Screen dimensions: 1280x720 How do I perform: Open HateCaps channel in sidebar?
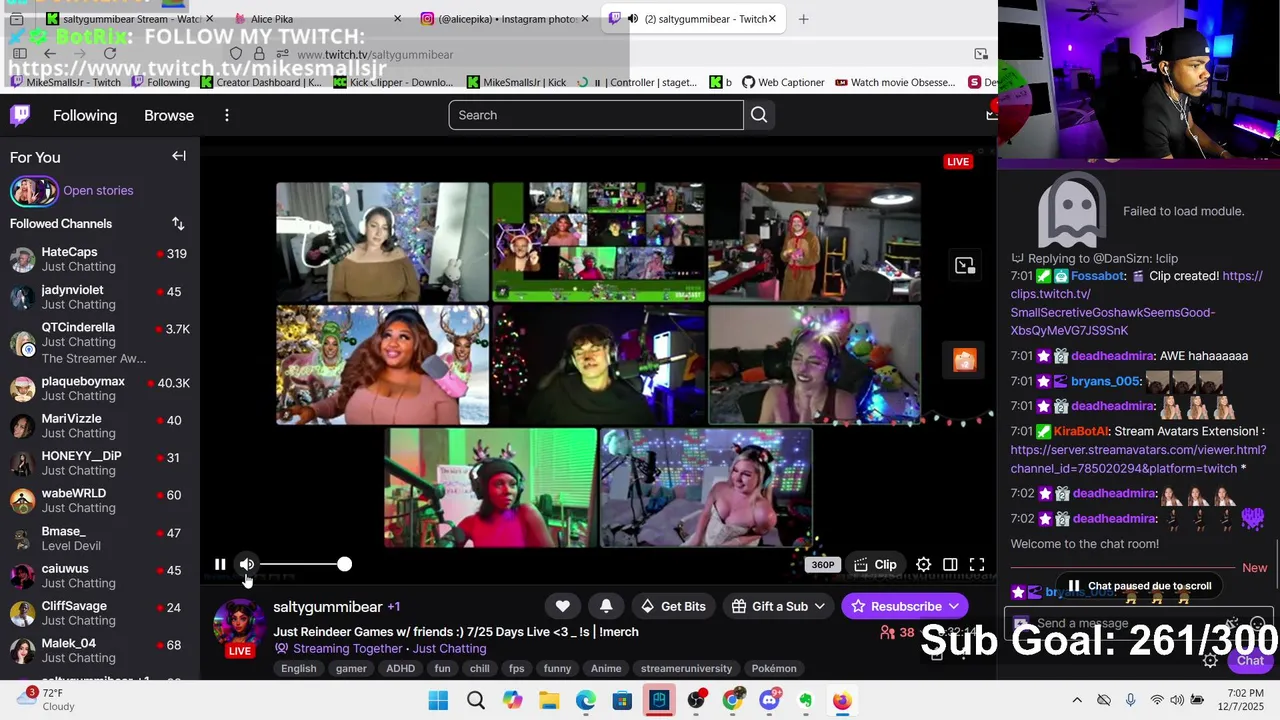coord(100,259)
